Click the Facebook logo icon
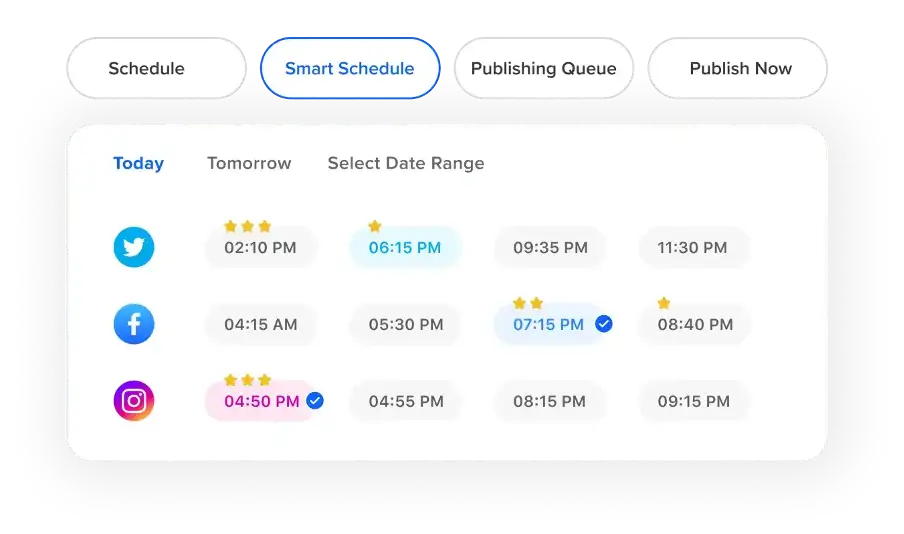Viewport: 904px width, 534px height. click(134, 324)
